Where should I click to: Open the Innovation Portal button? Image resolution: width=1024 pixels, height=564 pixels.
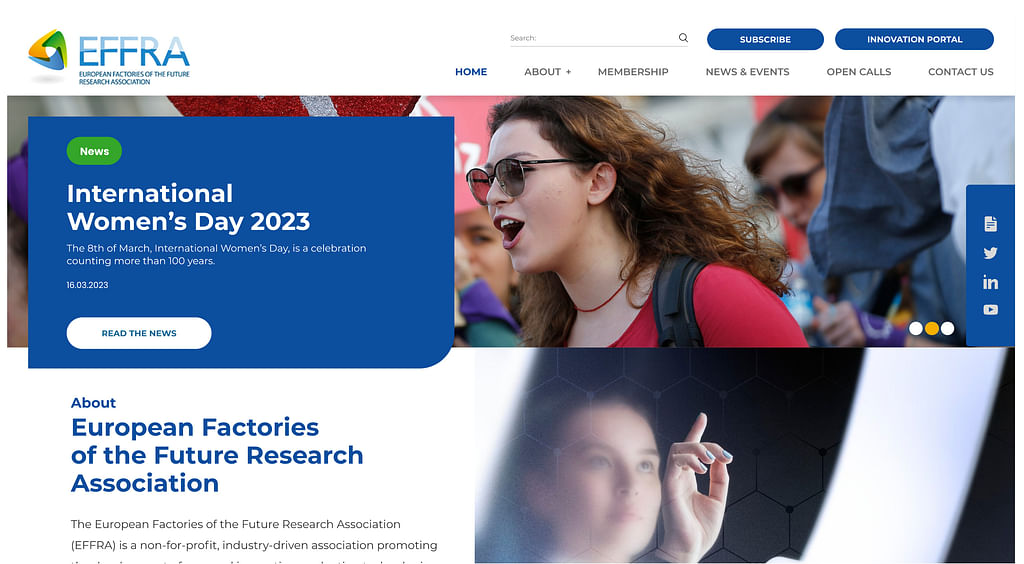(914, 39)
